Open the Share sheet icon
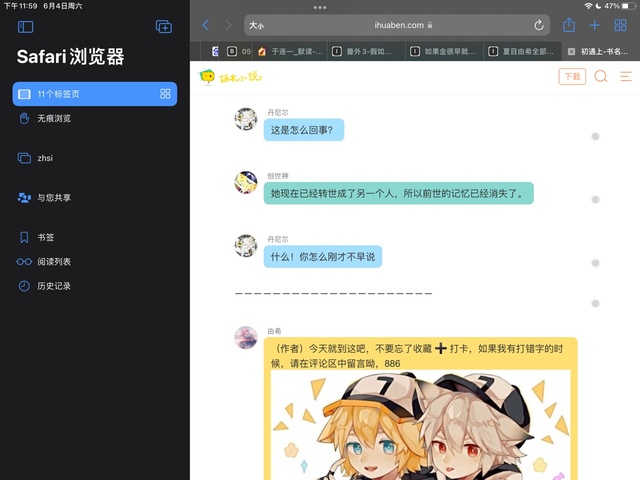This screenshot has width=640, height=480. pyautogui.click(x=569, y=25)
